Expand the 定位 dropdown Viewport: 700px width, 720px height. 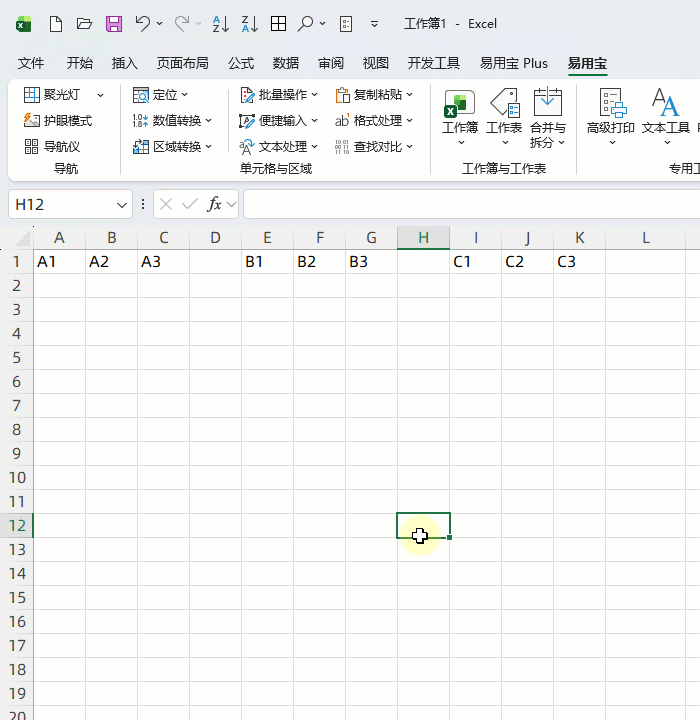tap(161, 95)
